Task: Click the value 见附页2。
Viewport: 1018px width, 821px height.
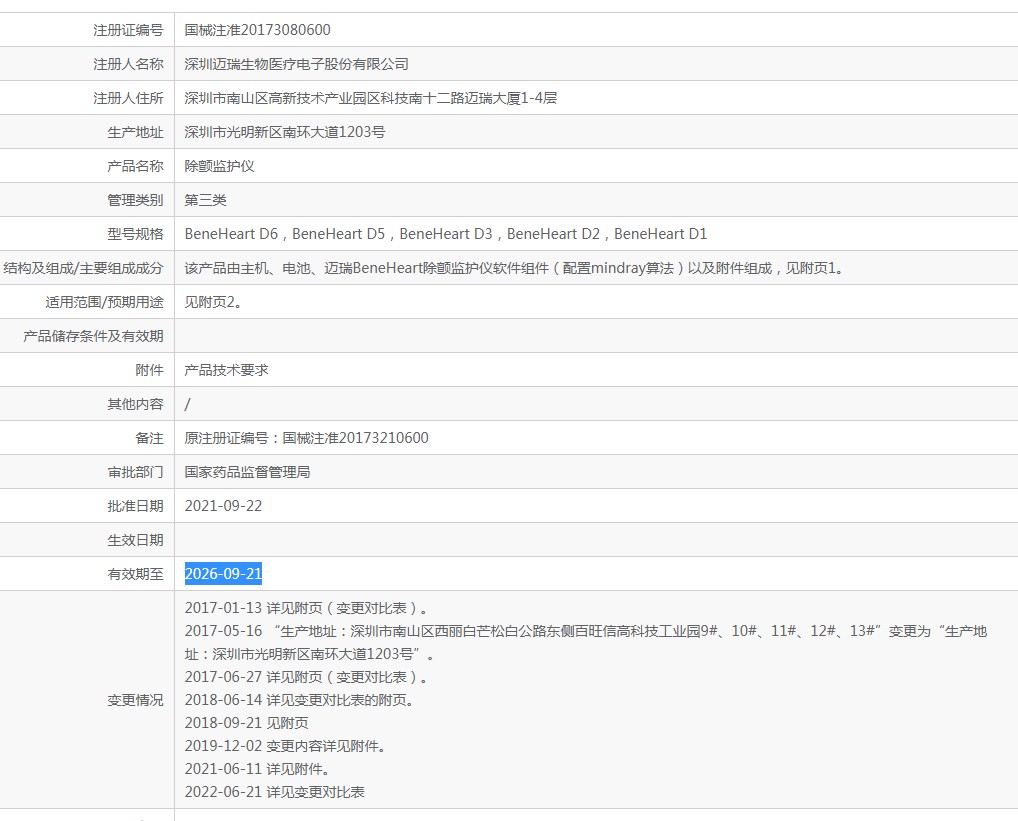Action: click(x=213, y=302)
